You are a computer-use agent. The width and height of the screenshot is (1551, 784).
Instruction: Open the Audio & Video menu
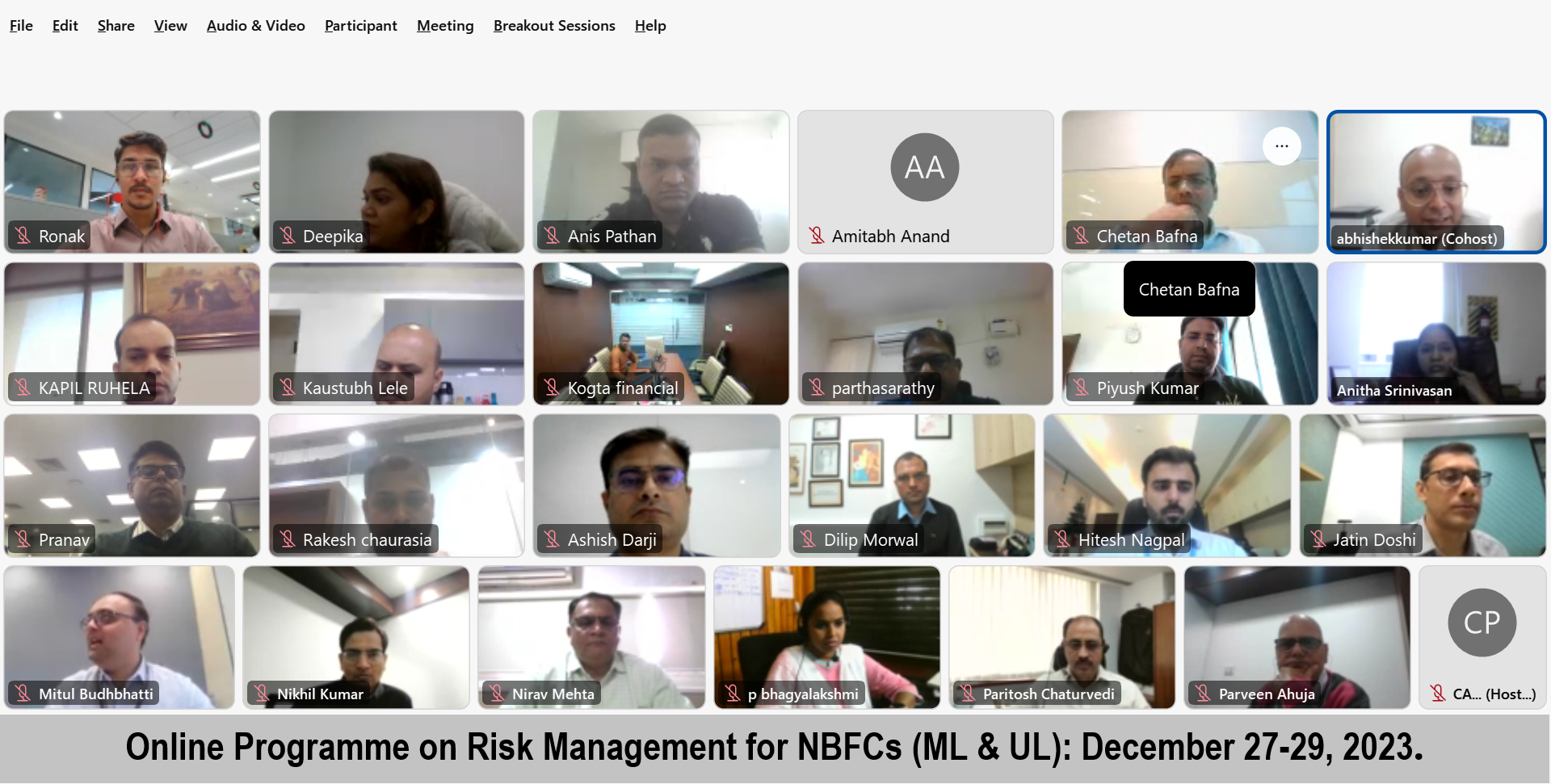coord(255,26)
